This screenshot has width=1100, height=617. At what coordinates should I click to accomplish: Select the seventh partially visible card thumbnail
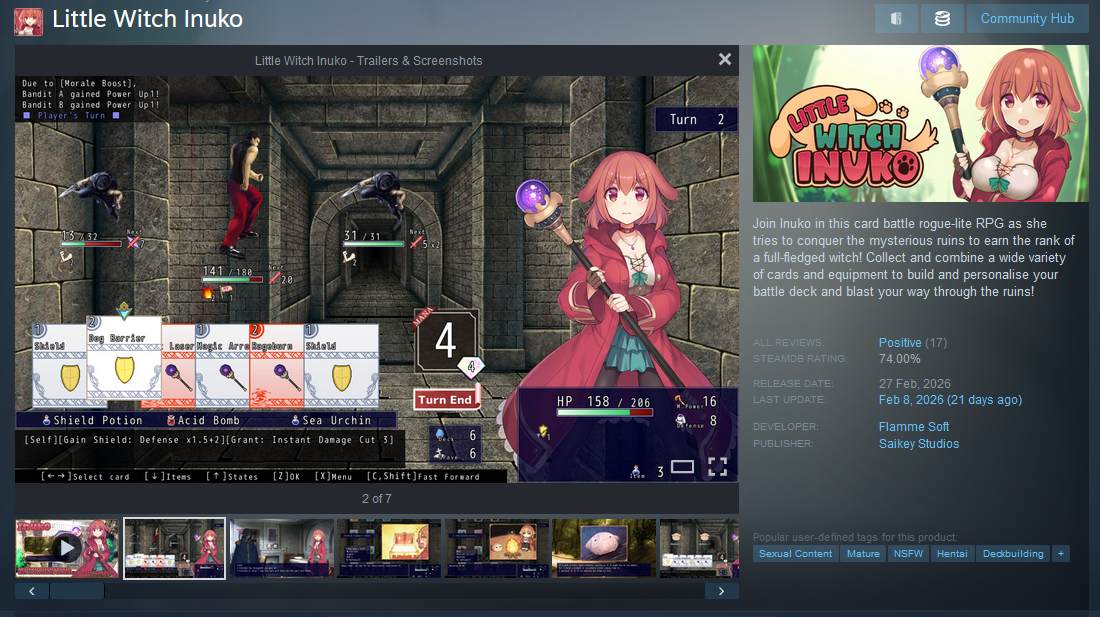[x=699, y=548]
